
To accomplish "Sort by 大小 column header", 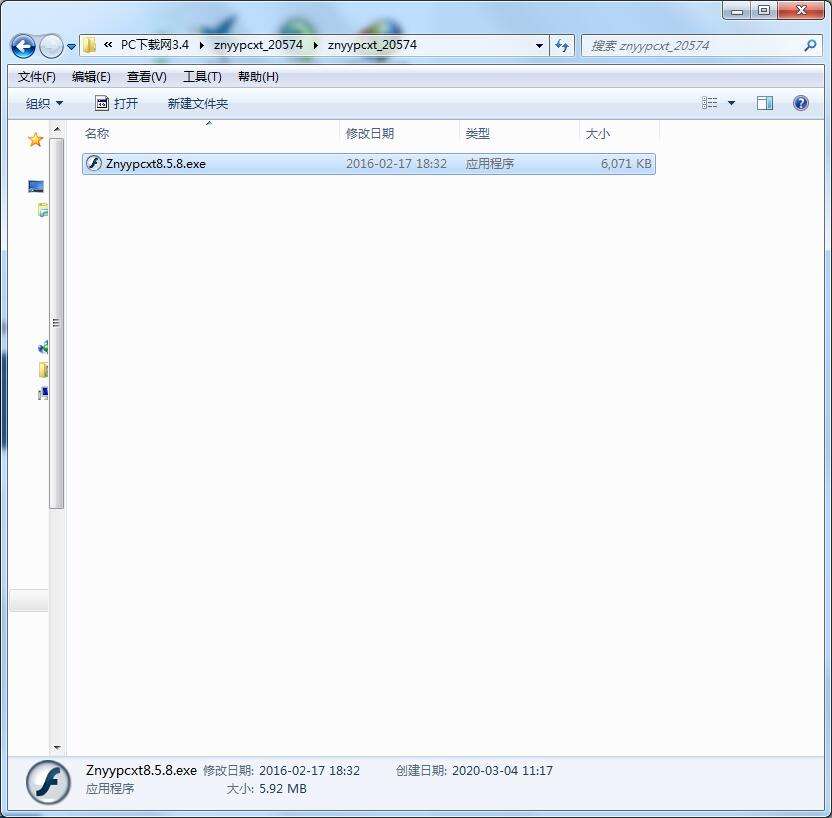I will (619, 134).
